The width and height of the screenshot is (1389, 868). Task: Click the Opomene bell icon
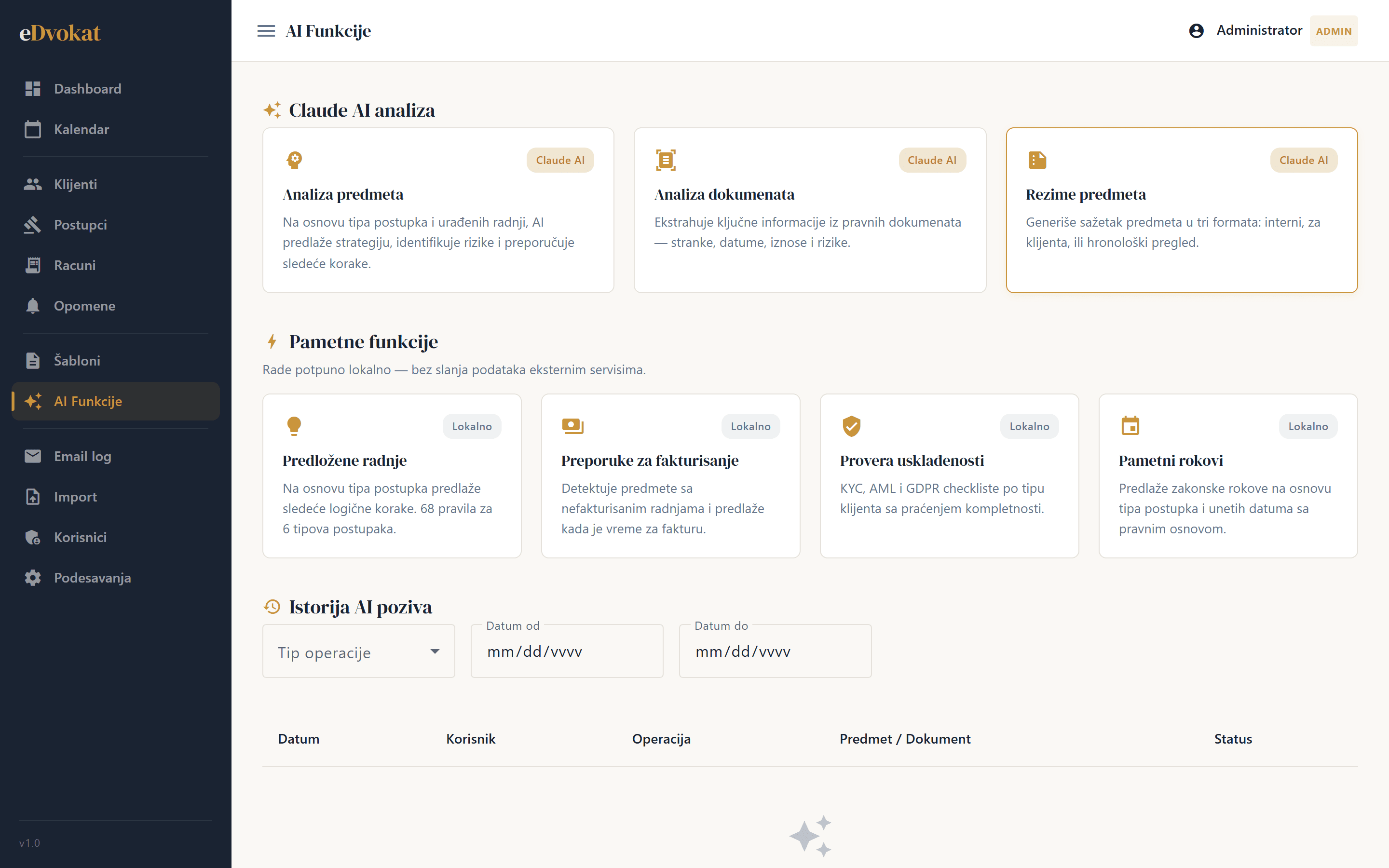(33, 305)
